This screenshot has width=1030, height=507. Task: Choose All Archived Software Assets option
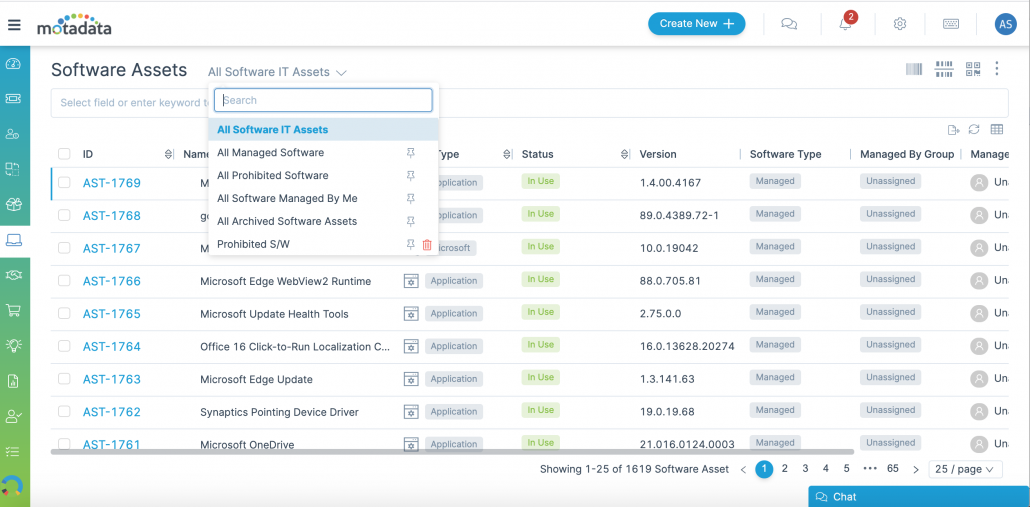pos(287,221)
